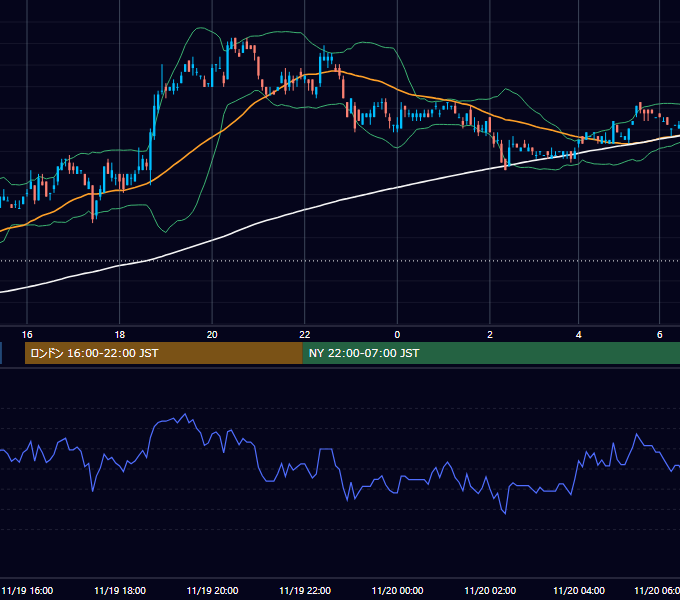Click hour label 0 on chart axis
The height and width of the screenshot is (600, 680).
(x=397, y=334)
